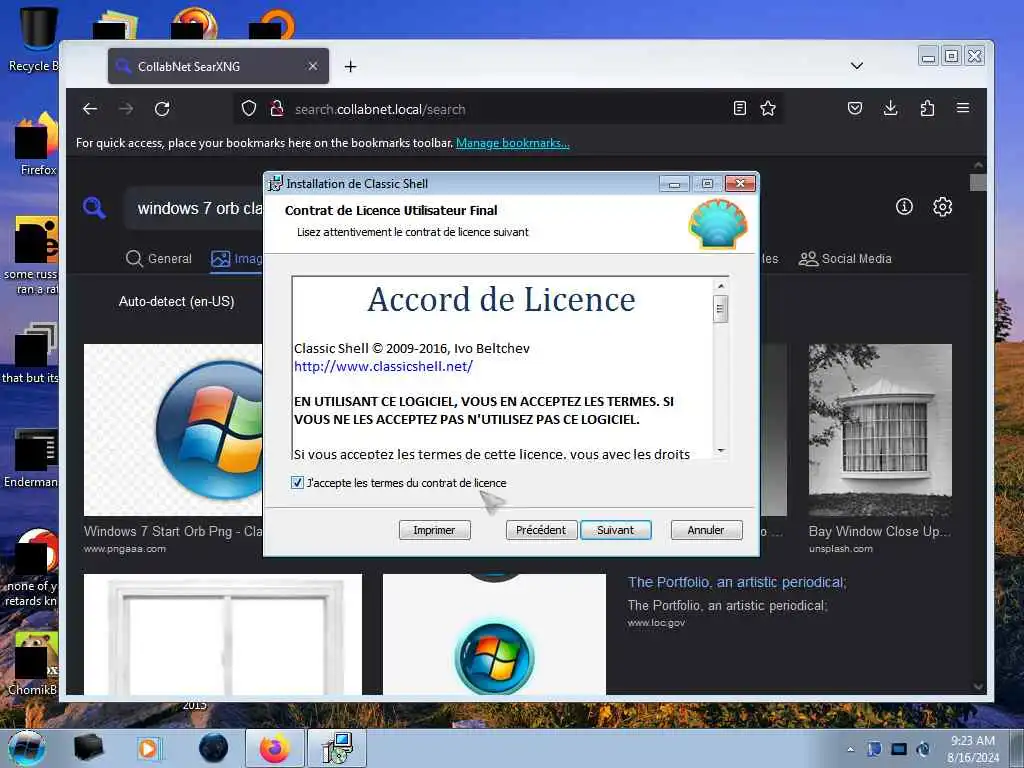Click license text scrollbar down arrow
The width and height of the screenshot is (1024, 768).
click(720, 450)
